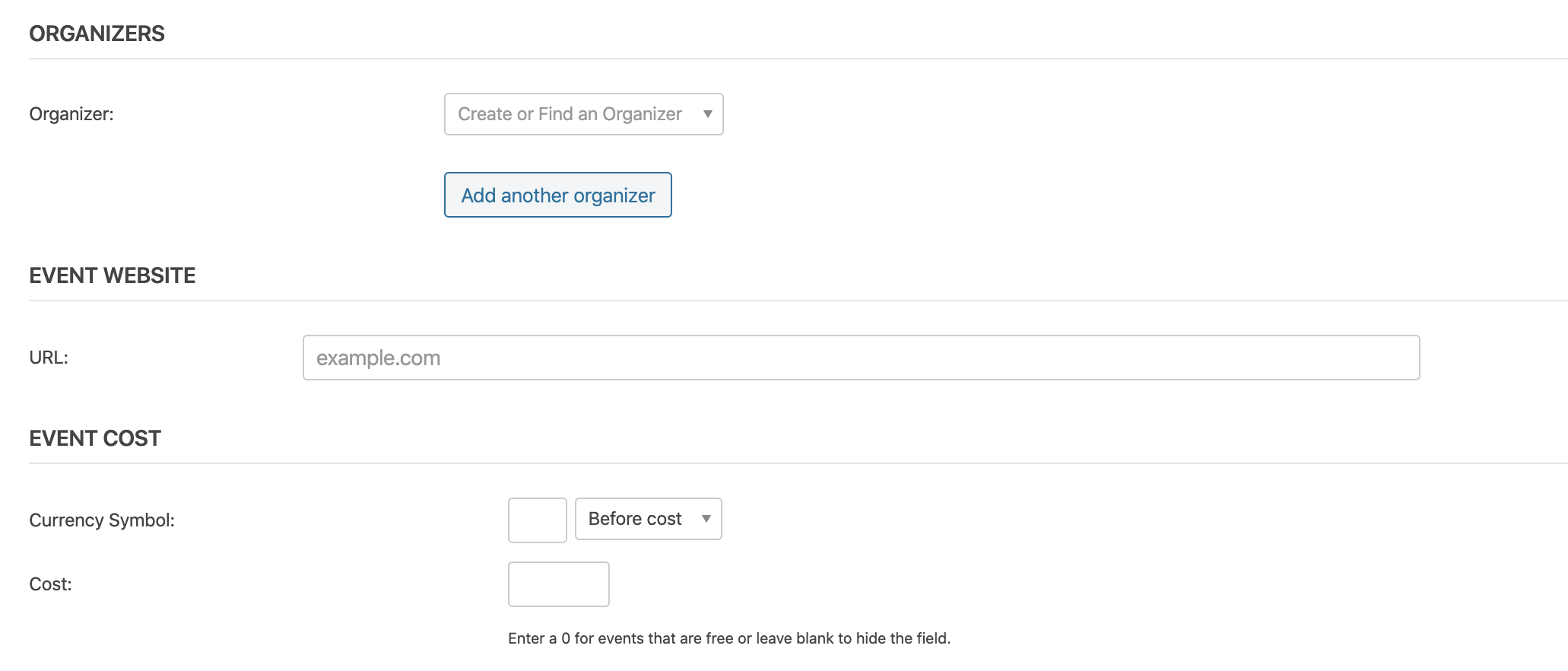Click the Organizer: field label

[x=71, y=114]
